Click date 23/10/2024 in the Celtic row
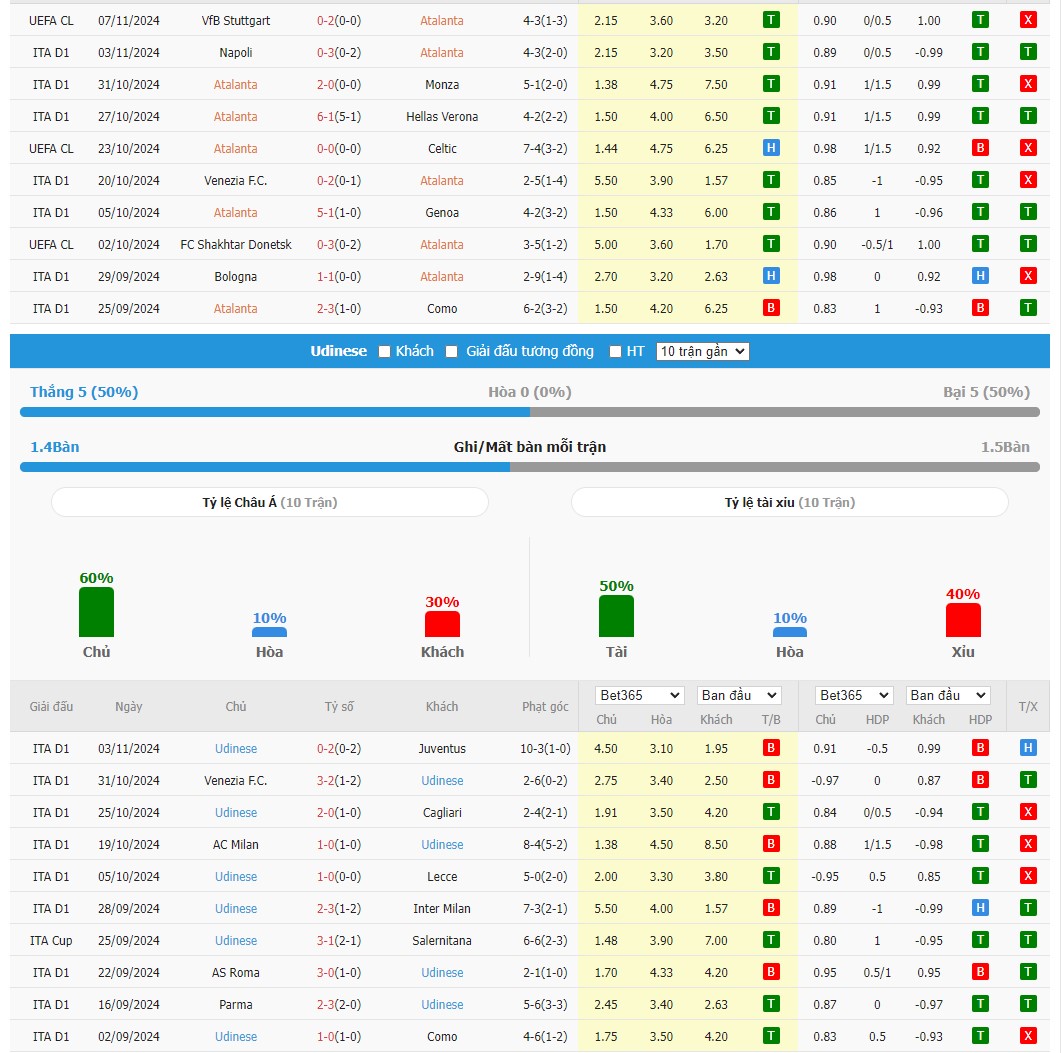1061x1053 pixels. click(x=129, y=148)
